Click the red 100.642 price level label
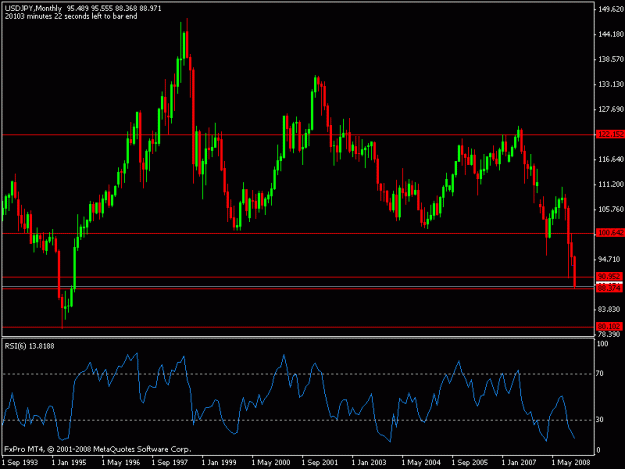Screen dimensions: 625x469 click(610, 233)
